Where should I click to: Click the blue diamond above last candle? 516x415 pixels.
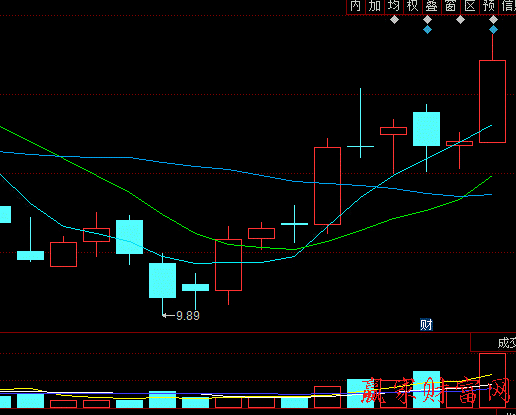493,30
